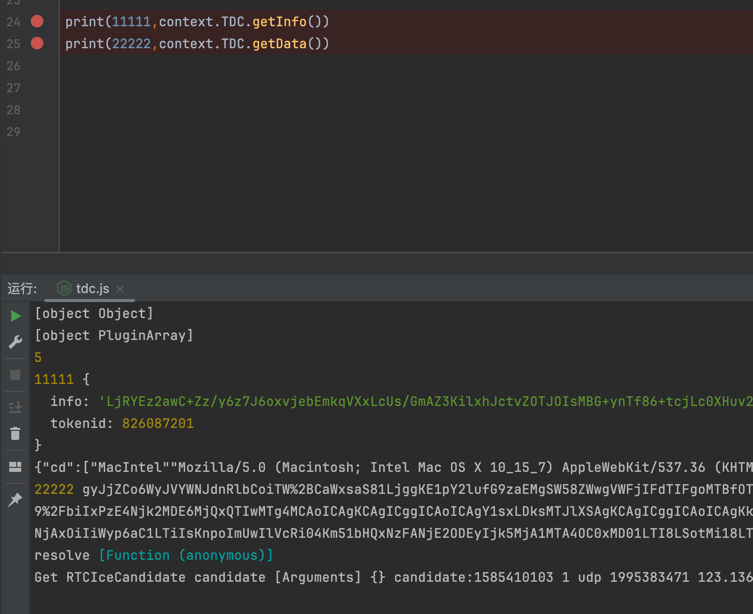
Task: Click the Node.js icon on tdc.js tab
Action: (x=64, y=288)
